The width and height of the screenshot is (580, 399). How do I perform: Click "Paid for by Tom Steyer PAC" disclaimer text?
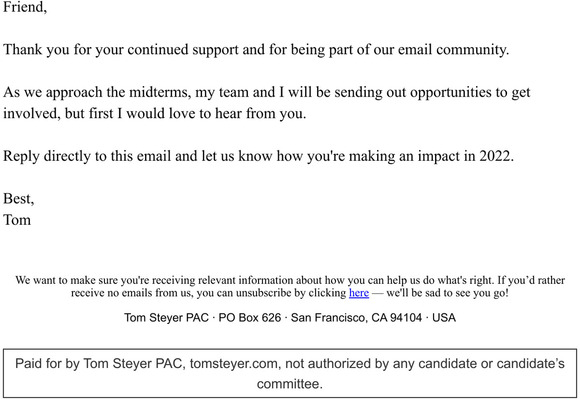[99, 364]
